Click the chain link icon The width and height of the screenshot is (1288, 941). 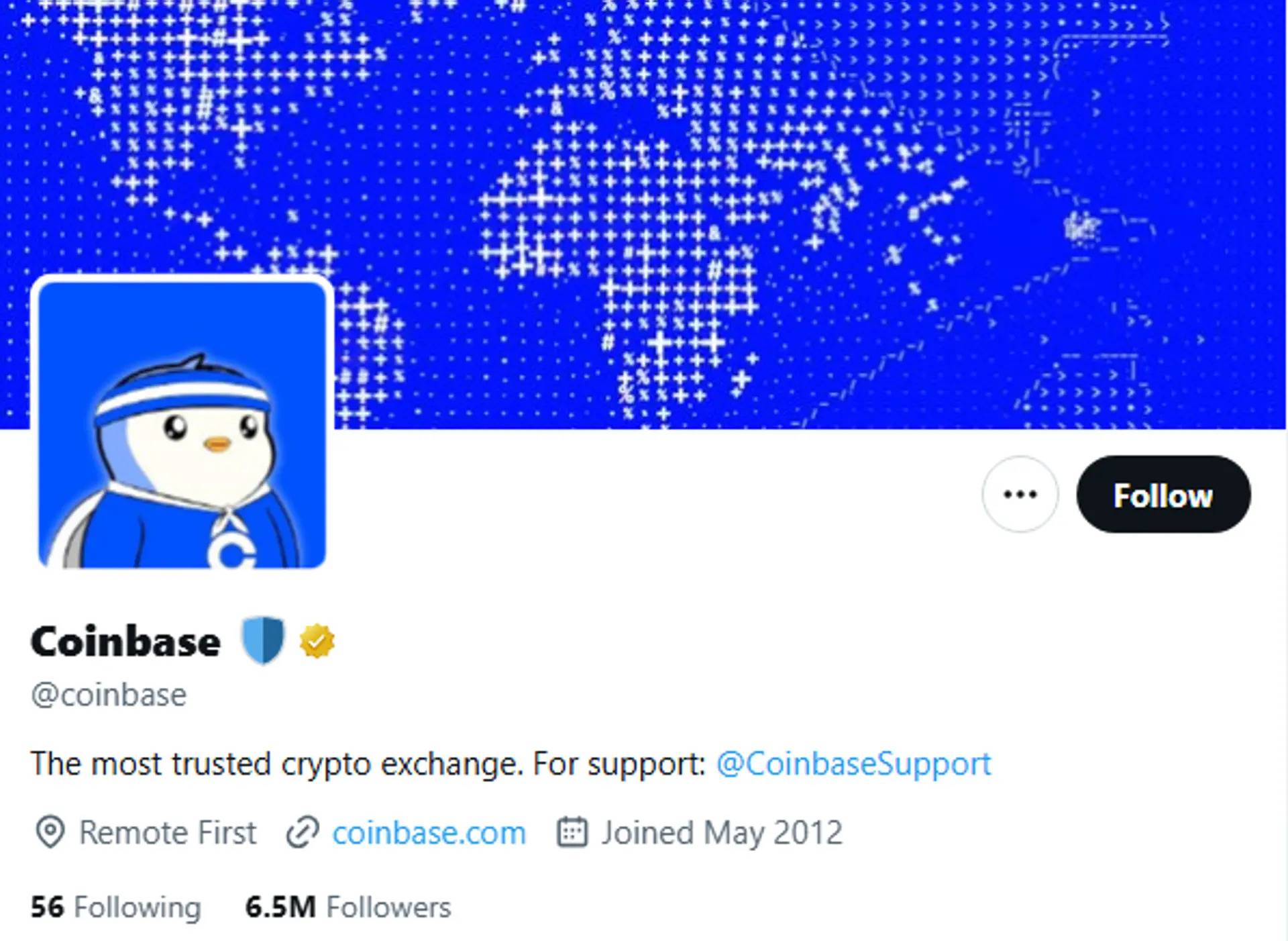click(303, 833)
